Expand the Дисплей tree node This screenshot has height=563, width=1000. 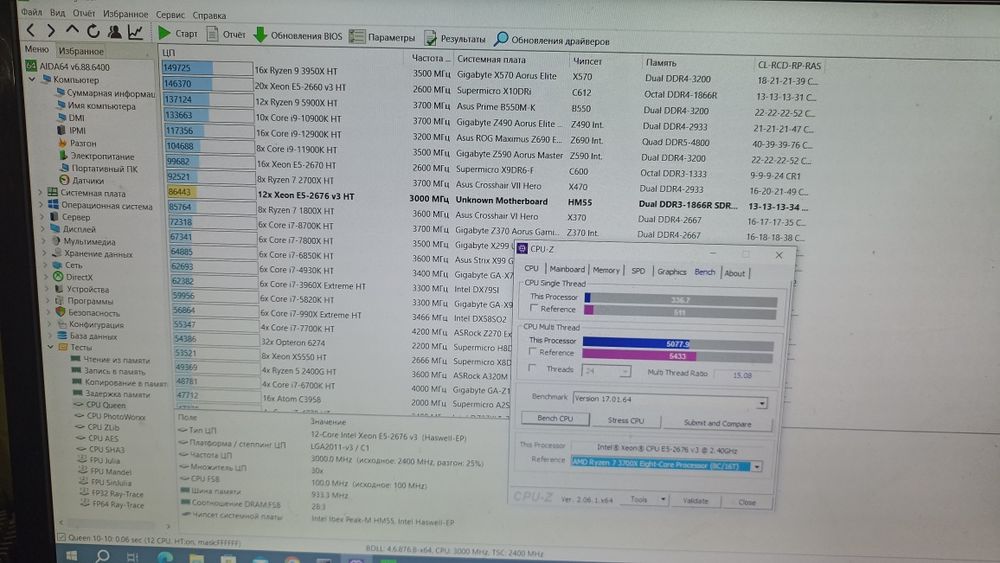(x=43, y=229)
